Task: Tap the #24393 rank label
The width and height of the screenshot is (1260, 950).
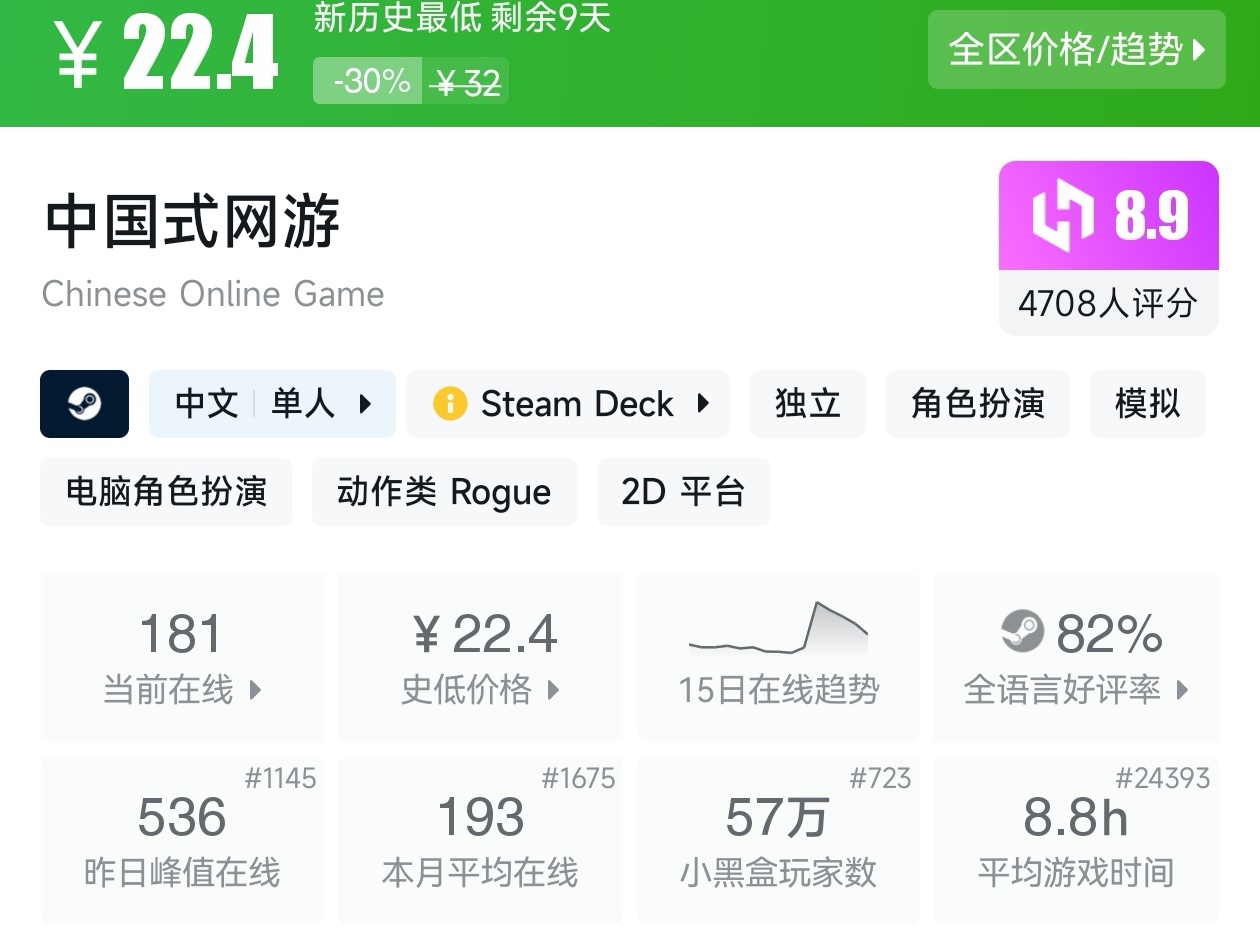Action: point(1163,778)
